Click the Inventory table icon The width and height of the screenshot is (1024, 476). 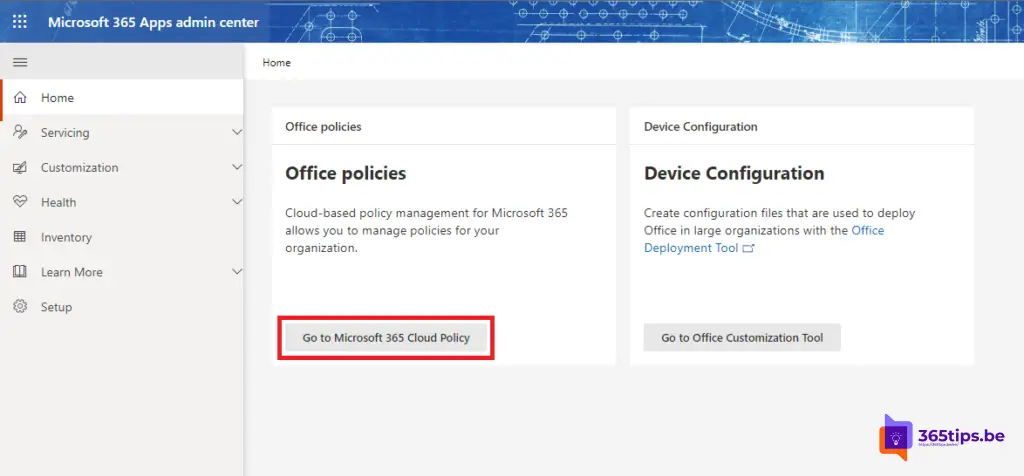(20, 236)
